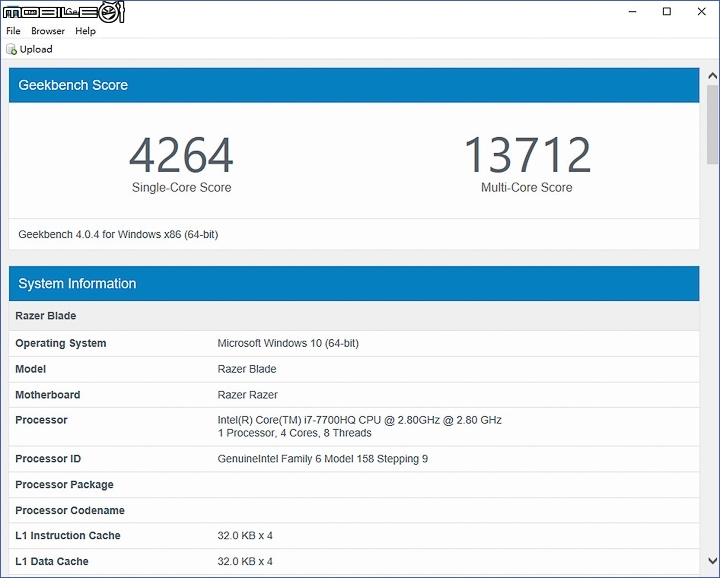Image resolution: width=720 pixels, height=578 pixels.
Task: Click the Intel Core i7-7700HQ processor text
Action: pos(360,420)
